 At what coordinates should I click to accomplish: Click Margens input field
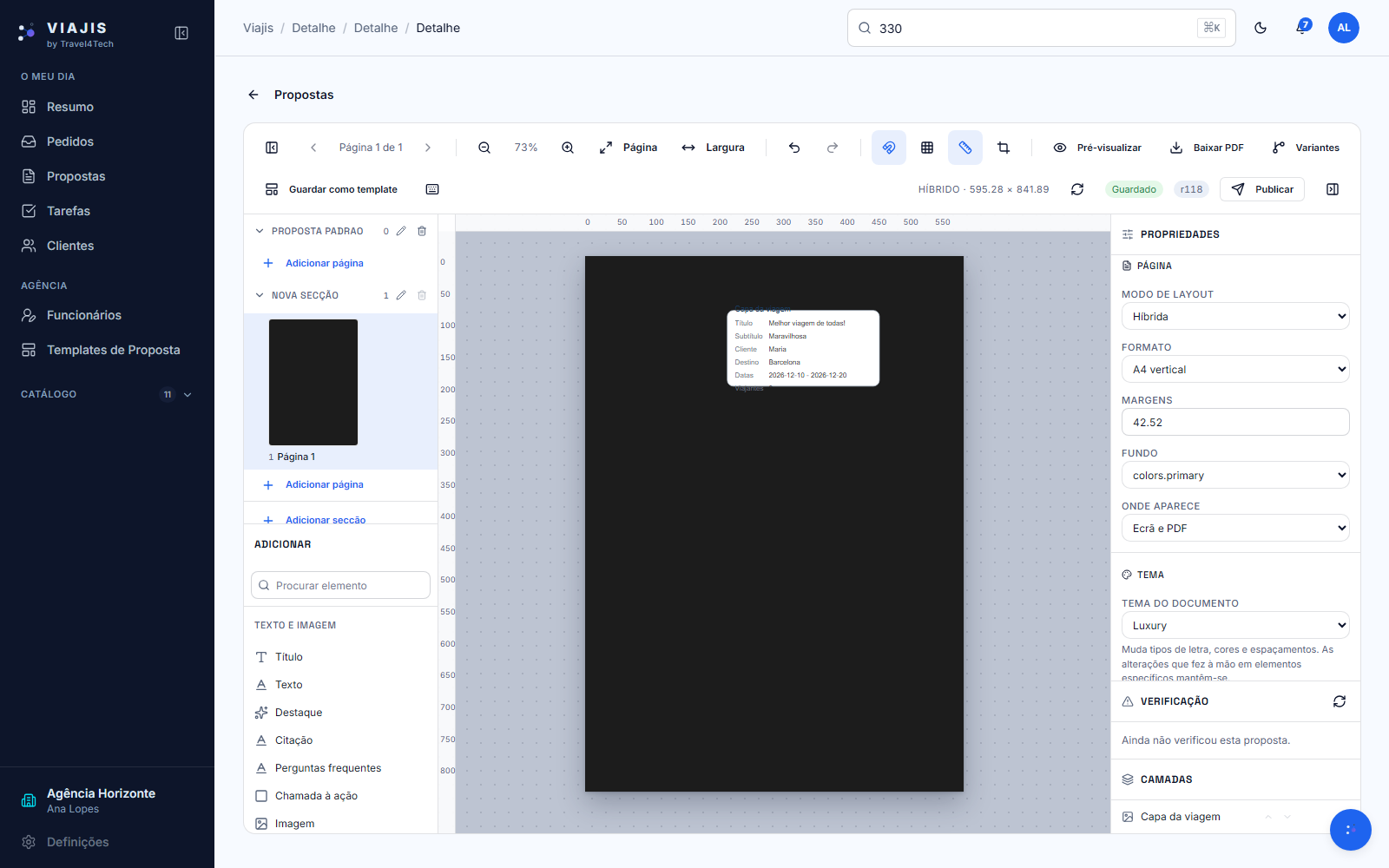1235,422
